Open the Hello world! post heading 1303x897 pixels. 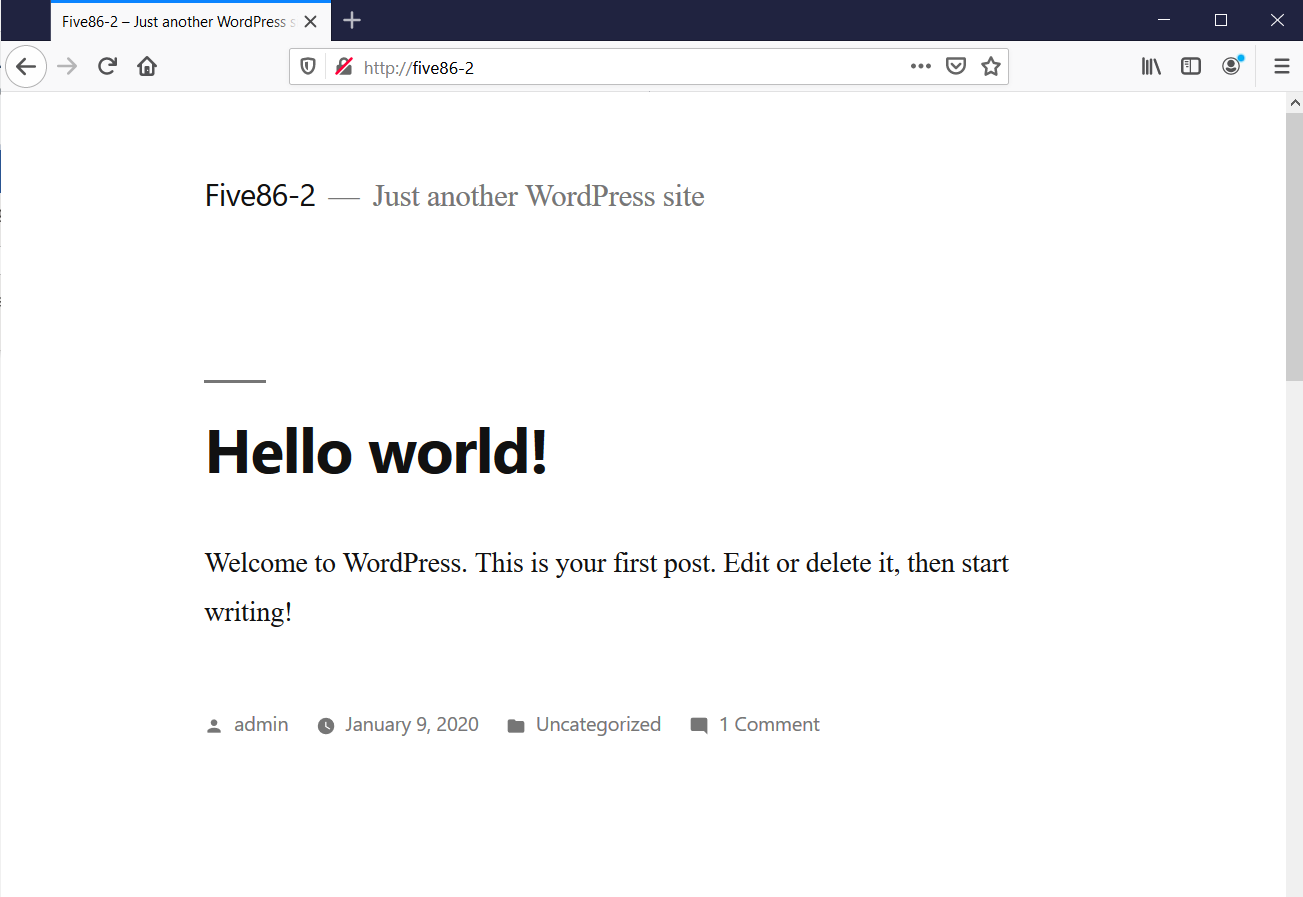pos(376,451)
